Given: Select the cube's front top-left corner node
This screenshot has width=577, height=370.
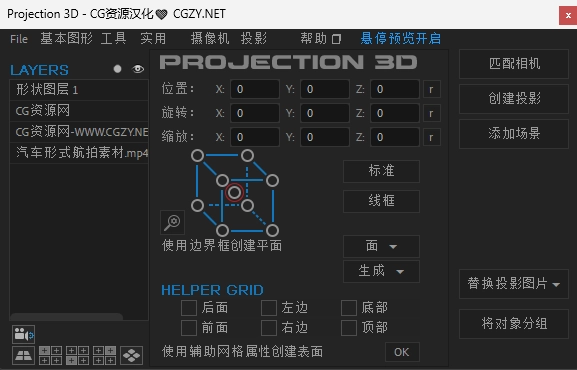Looking at the screenshot, I should [x=222, y=181].
